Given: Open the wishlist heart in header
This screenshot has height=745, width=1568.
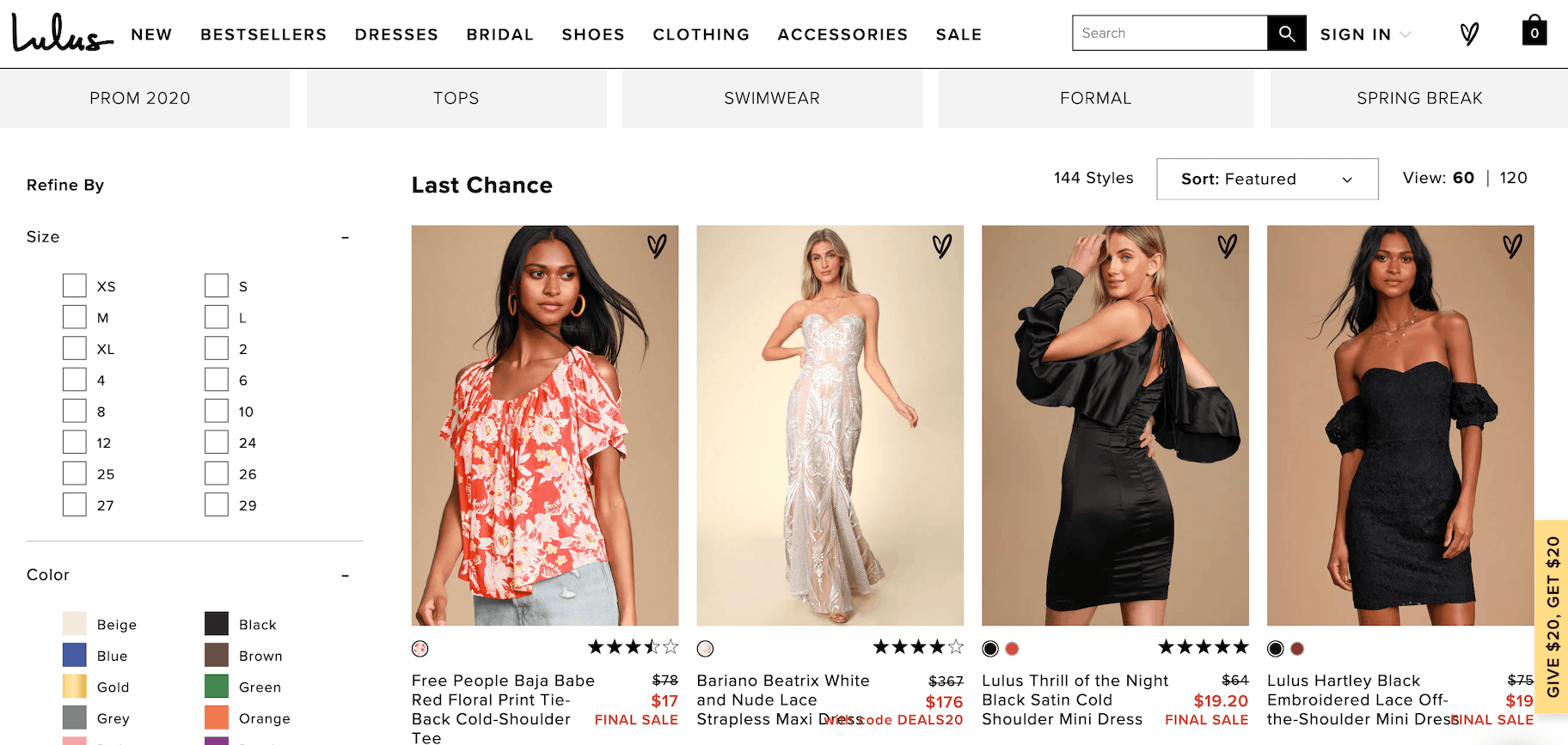Looking at the screenshot, I should 1469,34.
